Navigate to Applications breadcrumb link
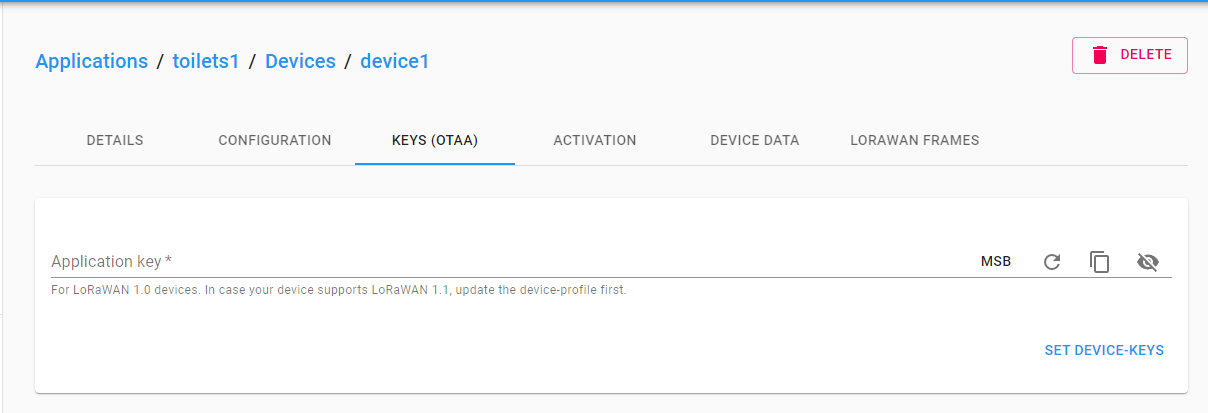Screen dimensions: 1208x413 92,61
